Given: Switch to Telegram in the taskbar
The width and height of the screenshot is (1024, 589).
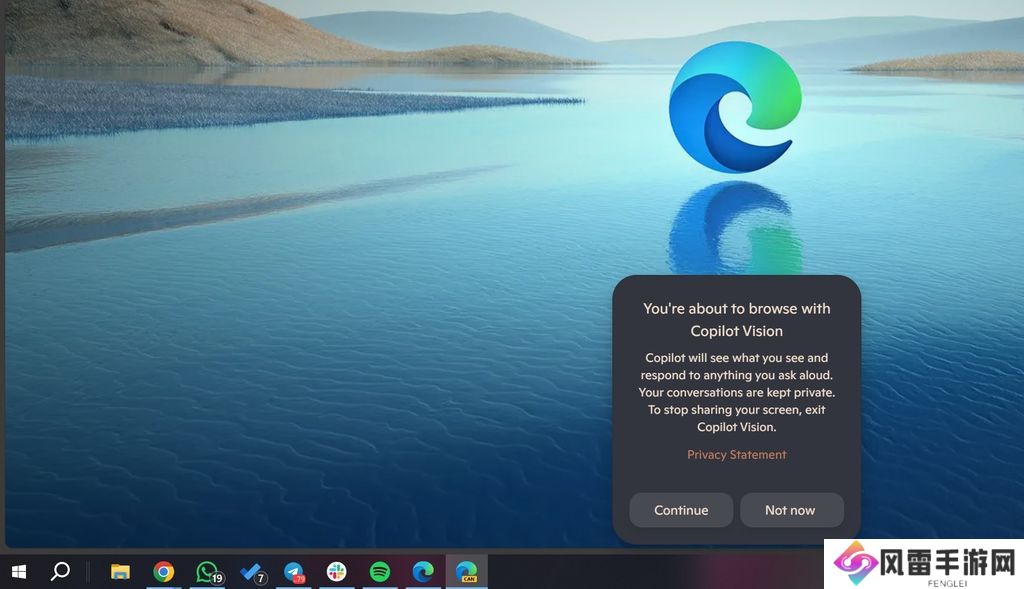Looking at the screenshot, I should (x=294, y=572).
